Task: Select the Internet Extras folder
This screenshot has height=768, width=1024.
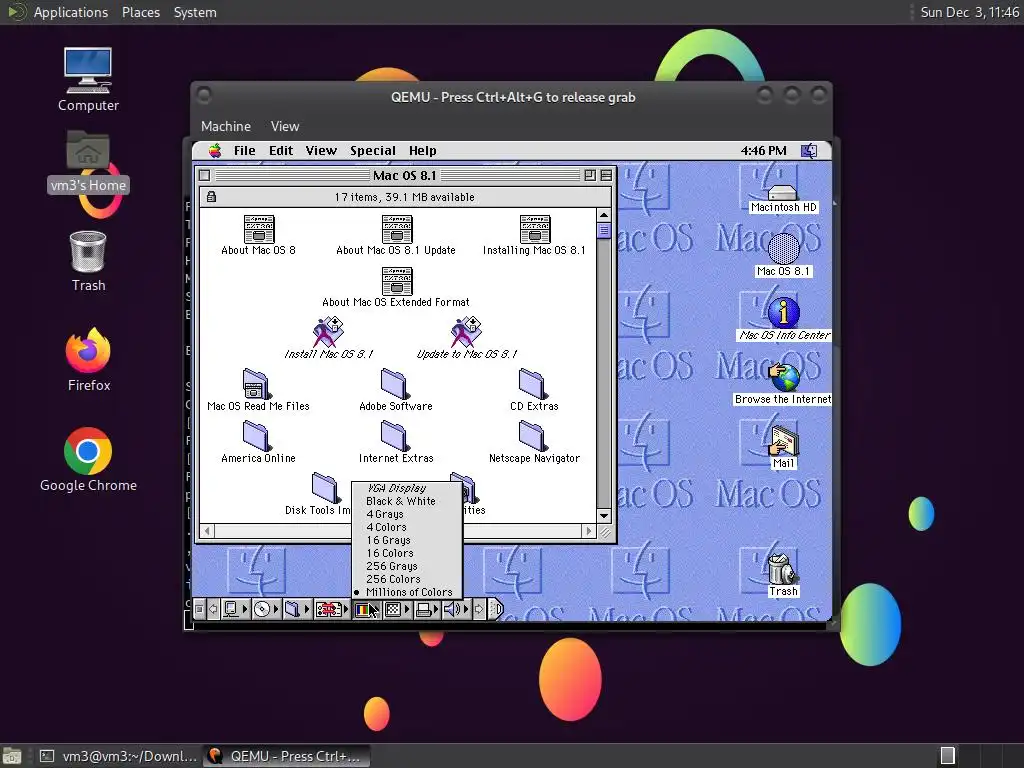Action: tap(394, 436)
